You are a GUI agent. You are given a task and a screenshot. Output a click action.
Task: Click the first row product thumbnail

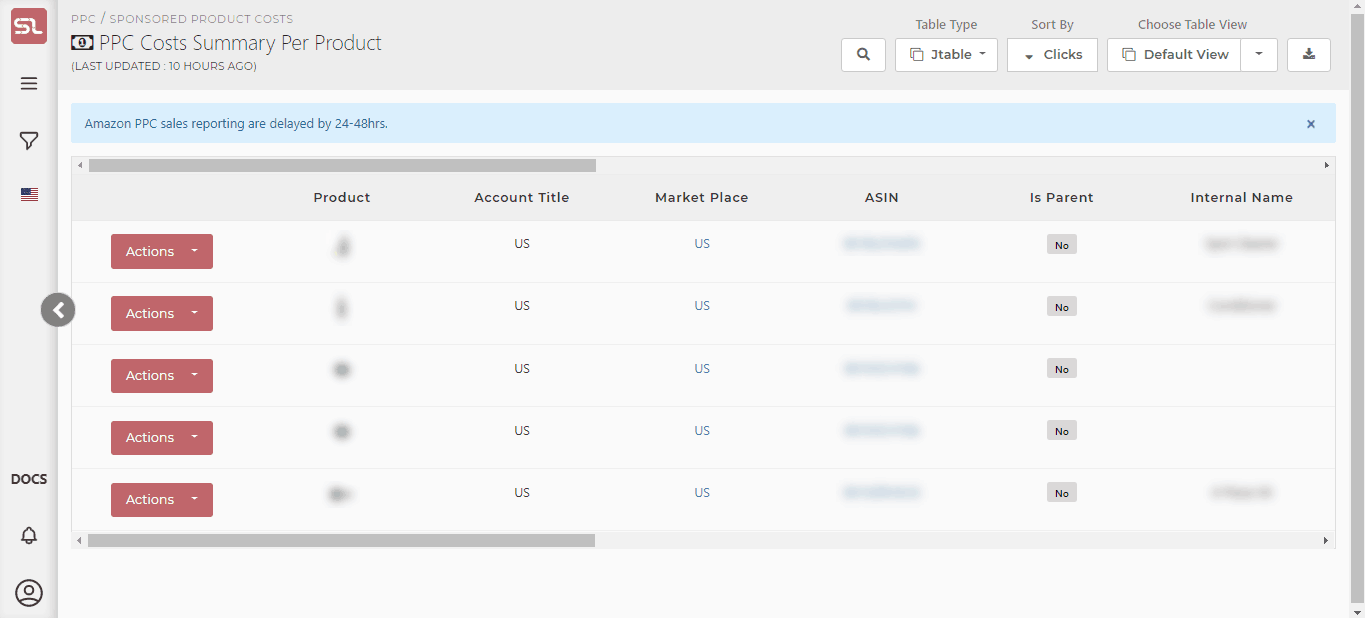click(x=342, y=246)
